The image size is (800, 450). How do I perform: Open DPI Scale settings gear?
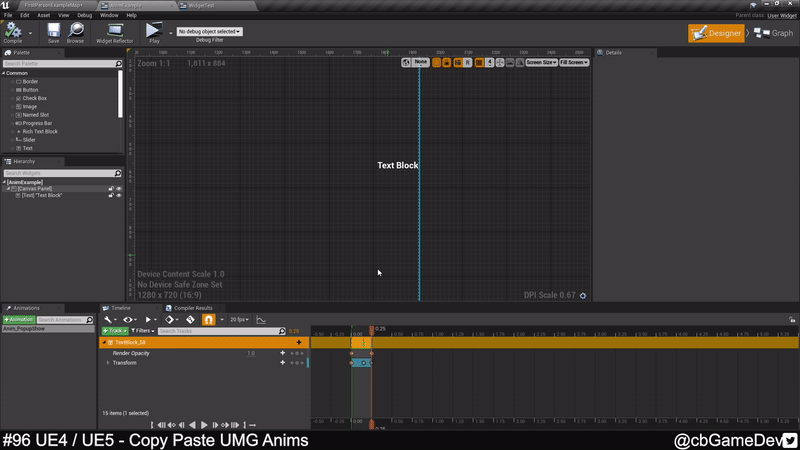[x=583, y=295]
